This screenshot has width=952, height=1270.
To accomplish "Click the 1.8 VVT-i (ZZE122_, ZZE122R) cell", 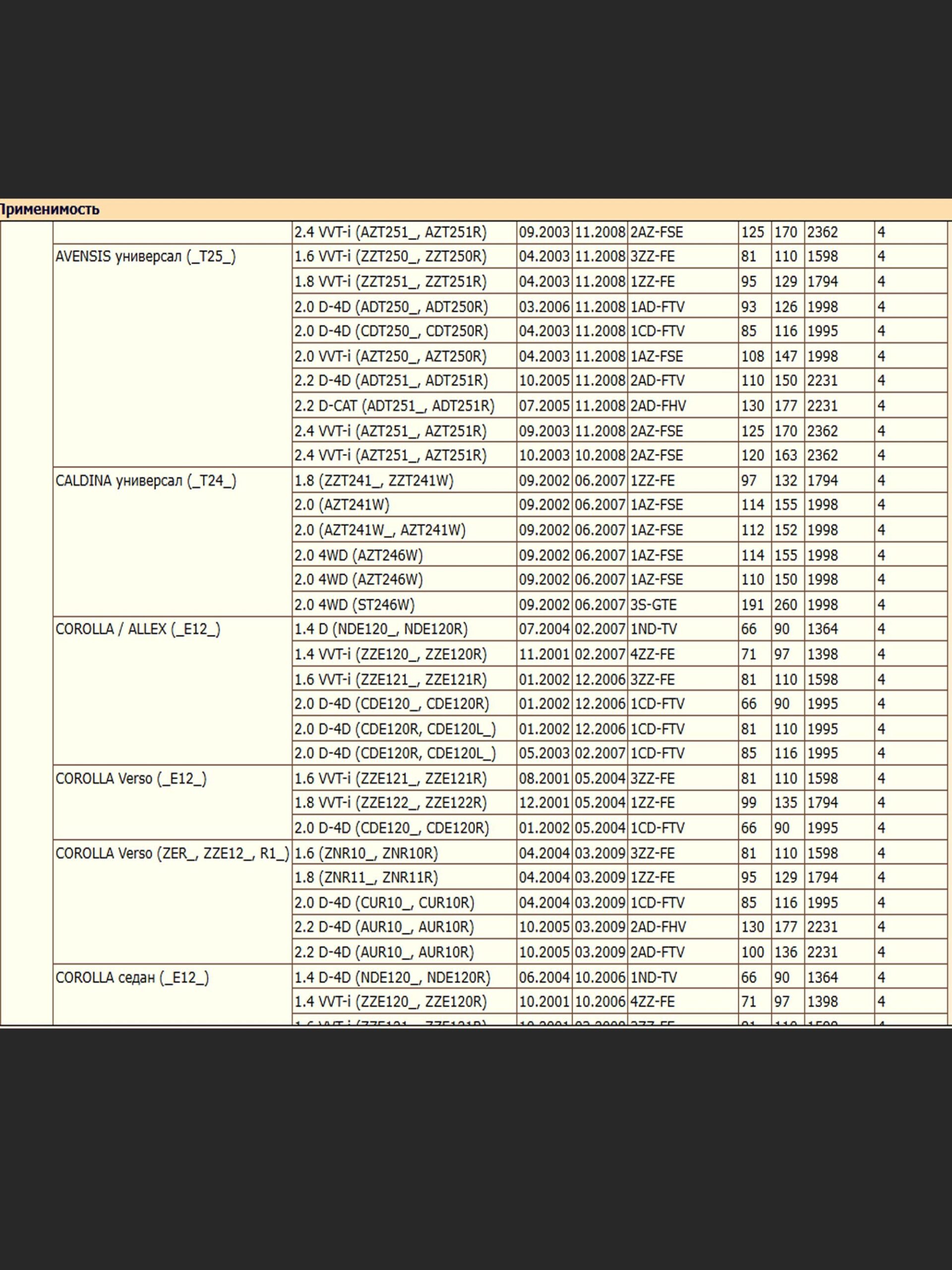I will (x=390, y=803).
